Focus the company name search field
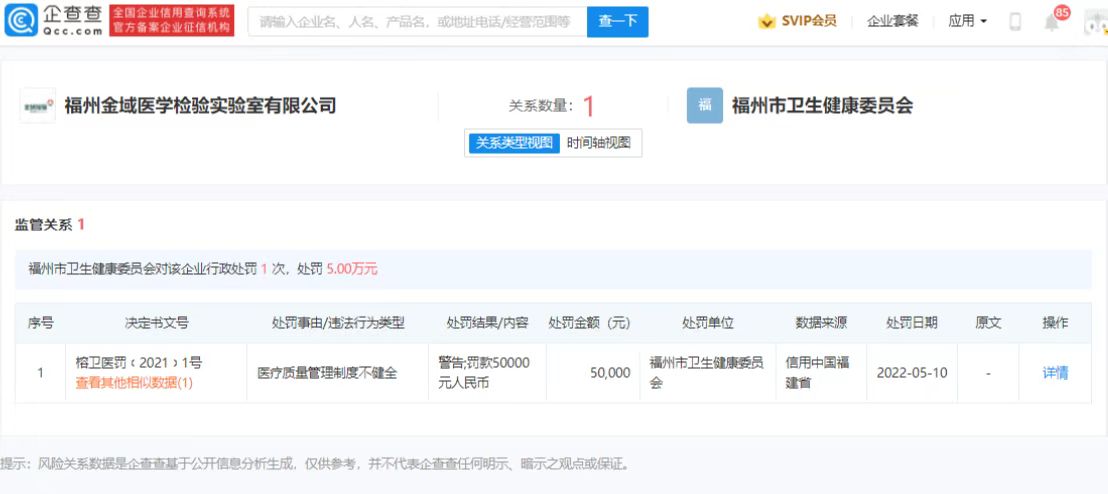This screenshot has height=494, width=1108. 418,22
